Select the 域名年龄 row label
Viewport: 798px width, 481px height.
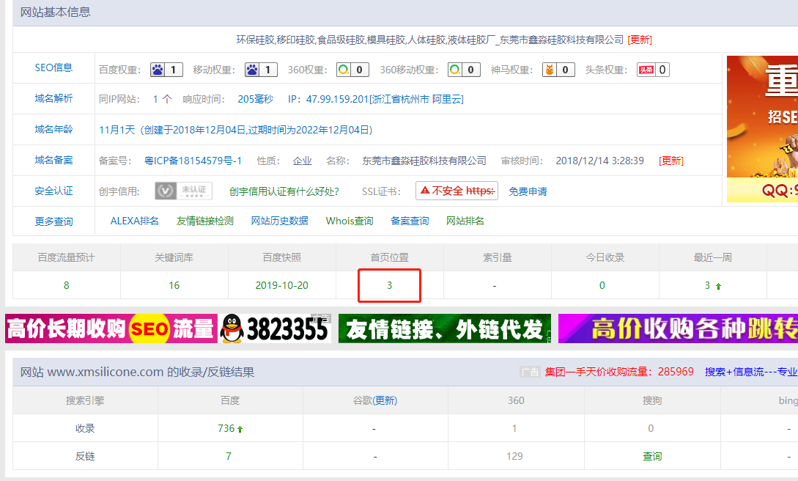53,129
